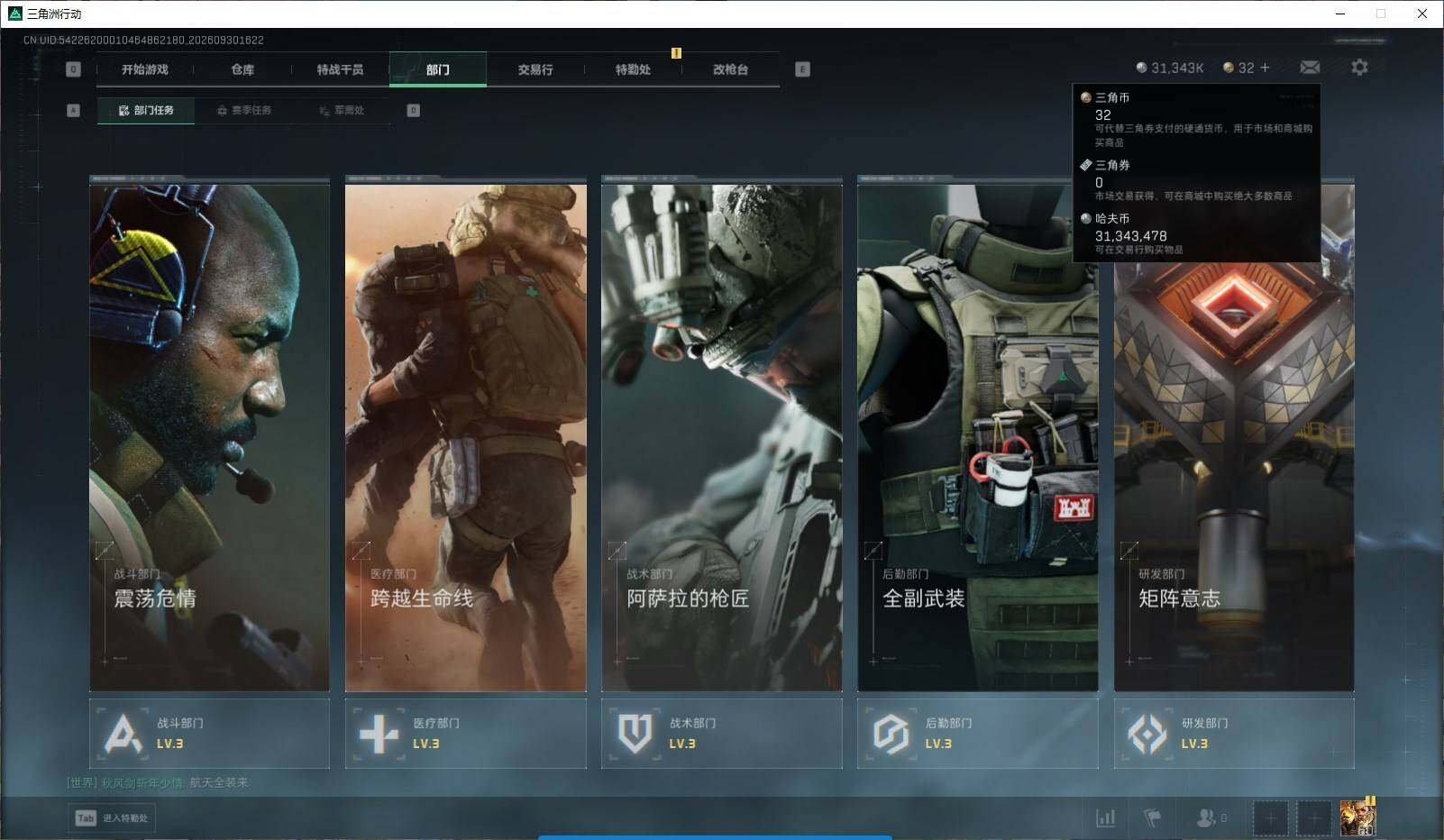Open the flags icon in bottom bar

point(1152,817)
